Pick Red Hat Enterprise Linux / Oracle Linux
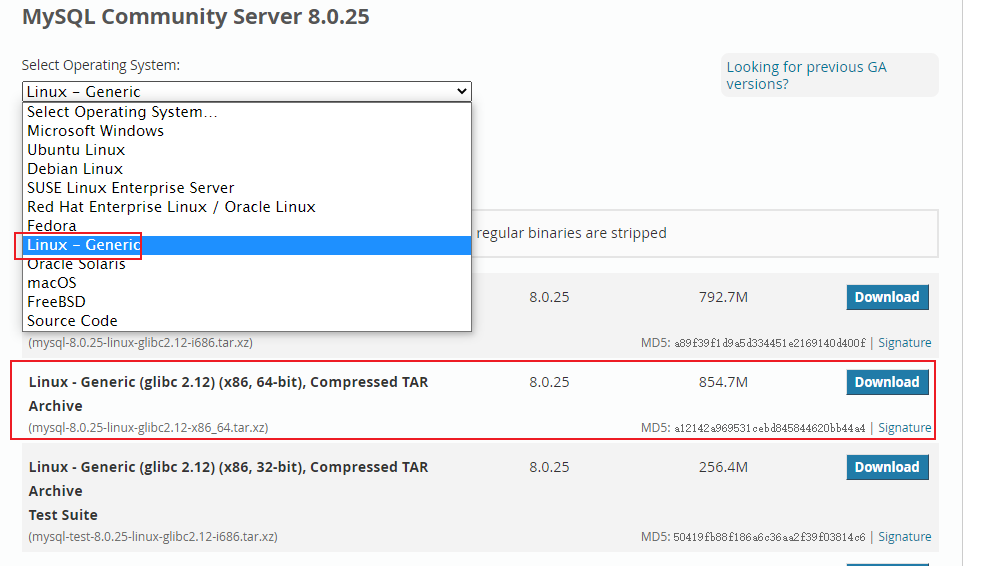 click(x=247, y=207)
